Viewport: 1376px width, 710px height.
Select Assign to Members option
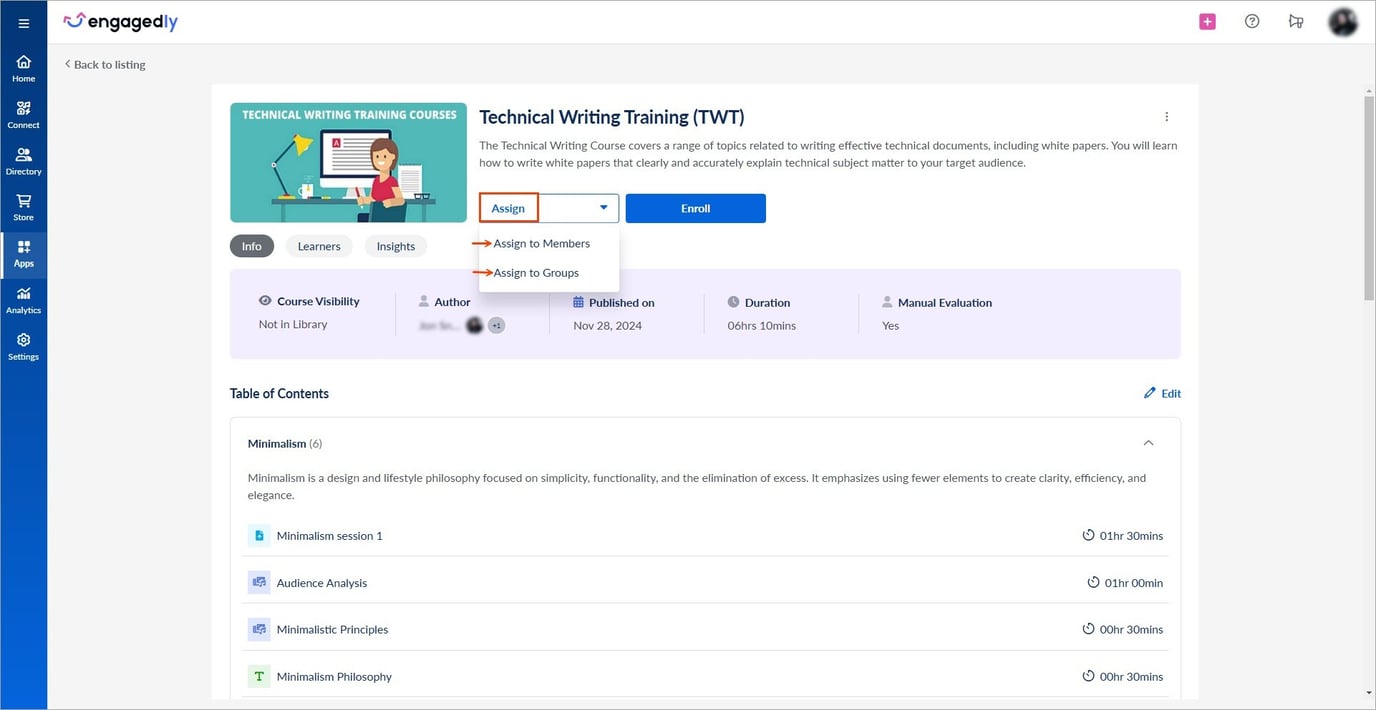pyautogui.click(x=541, y=244)
